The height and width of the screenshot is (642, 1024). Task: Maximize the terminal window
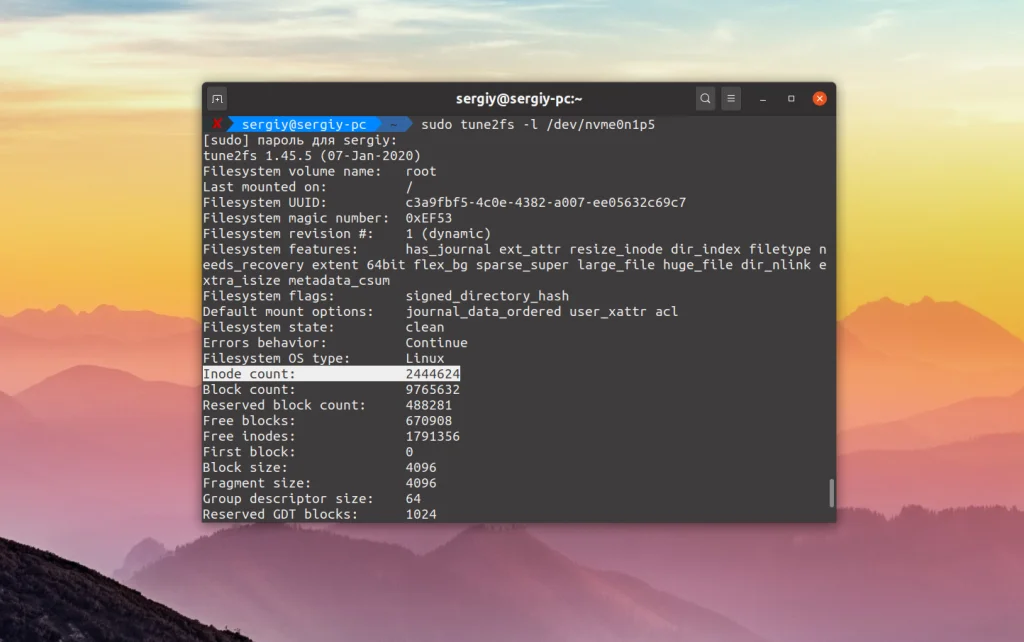click(x=791, y=98)
